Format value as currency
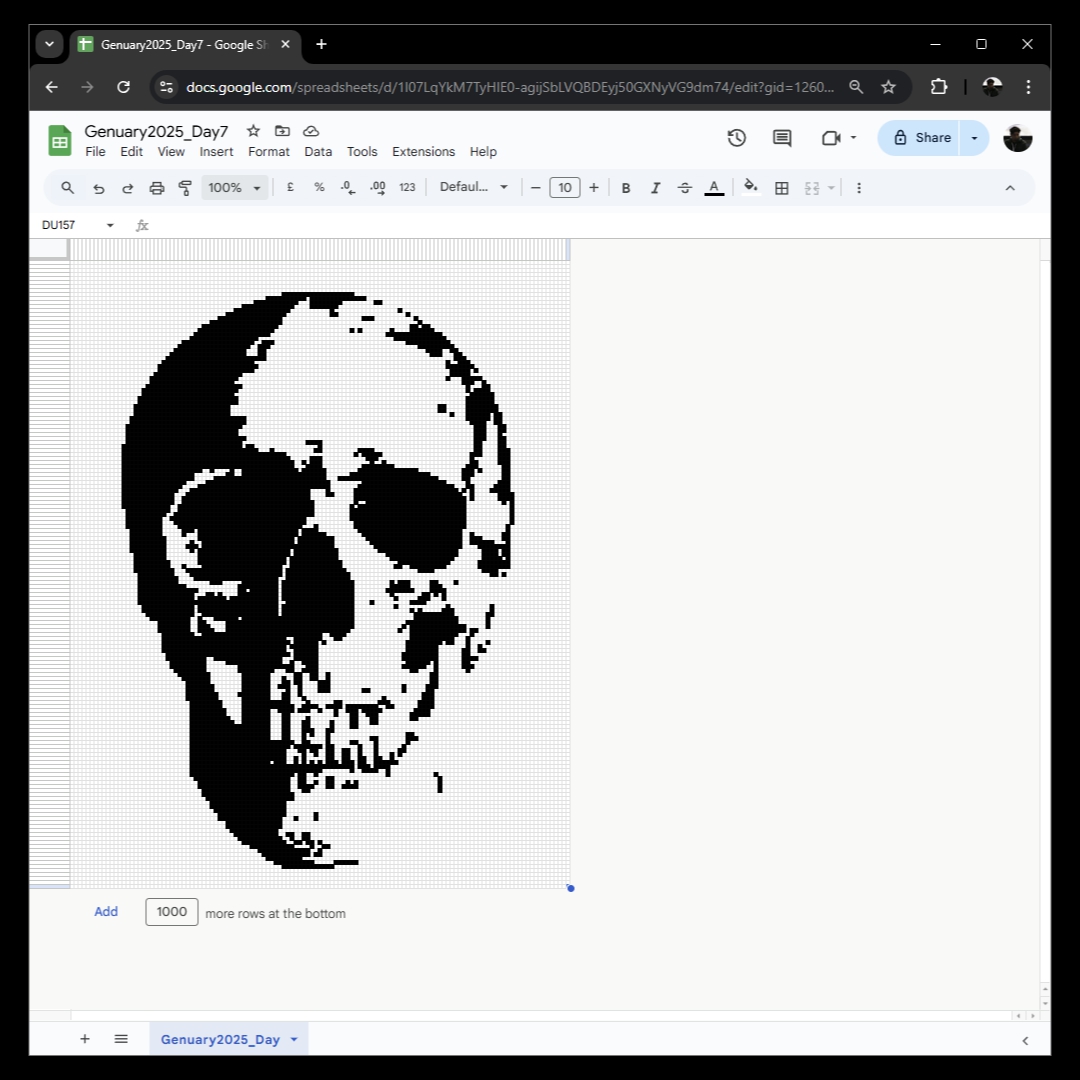Screen dimensions: 1080x1080 [290, 187]
